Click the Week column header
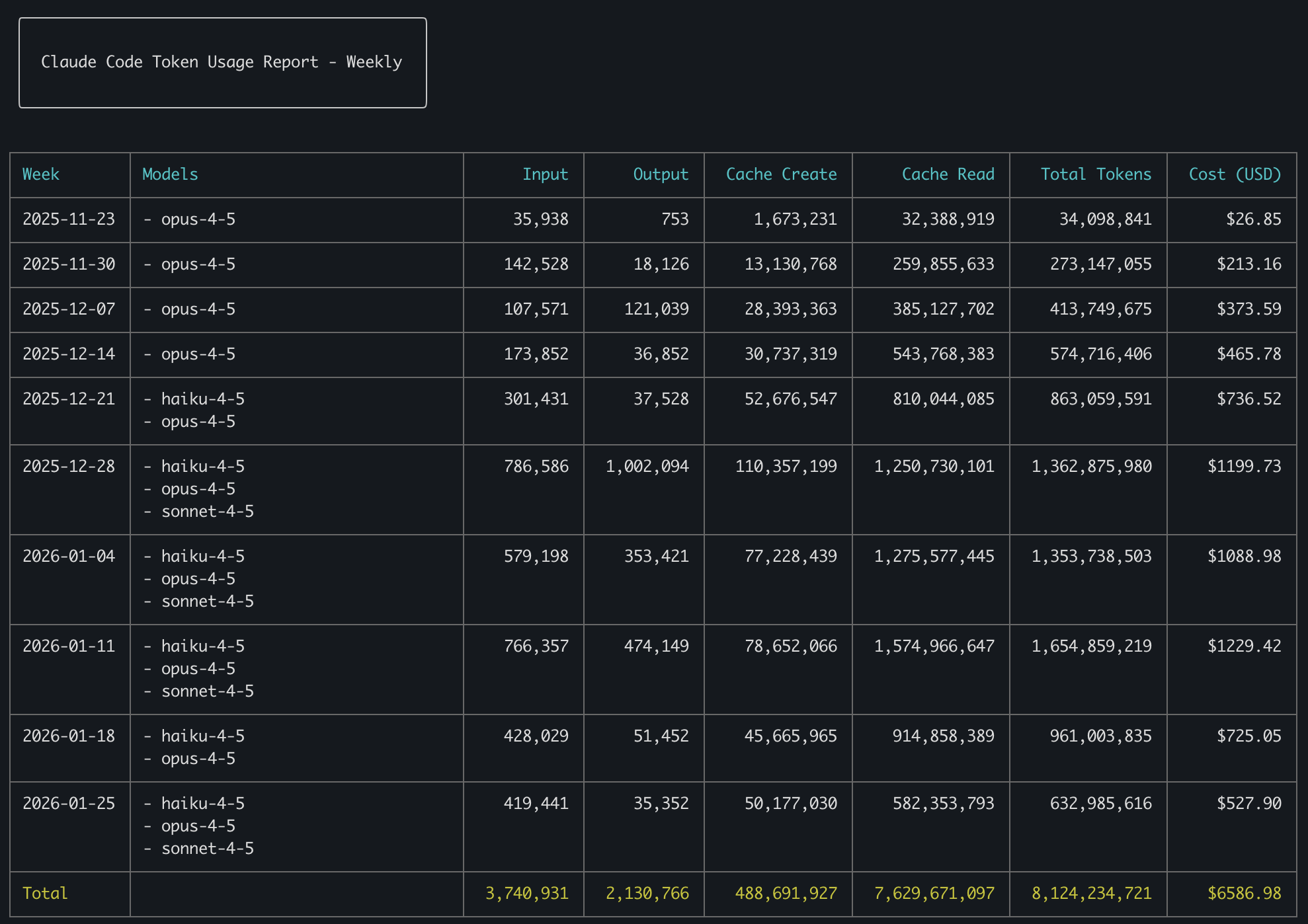The image size is (1308, 924). 41,174
